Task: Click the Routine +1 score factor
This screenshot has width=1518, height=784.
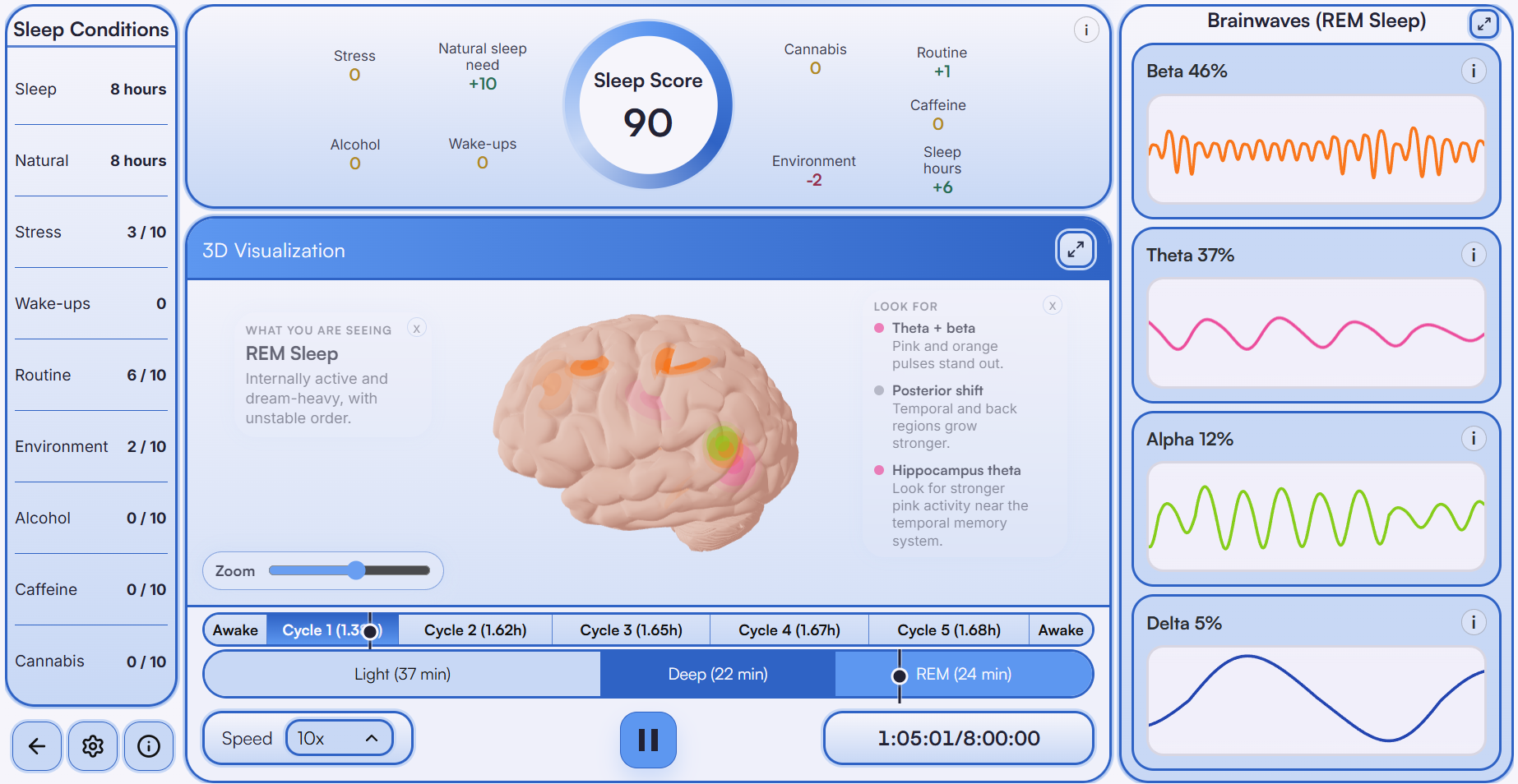Action: click(x=942, y=62)
